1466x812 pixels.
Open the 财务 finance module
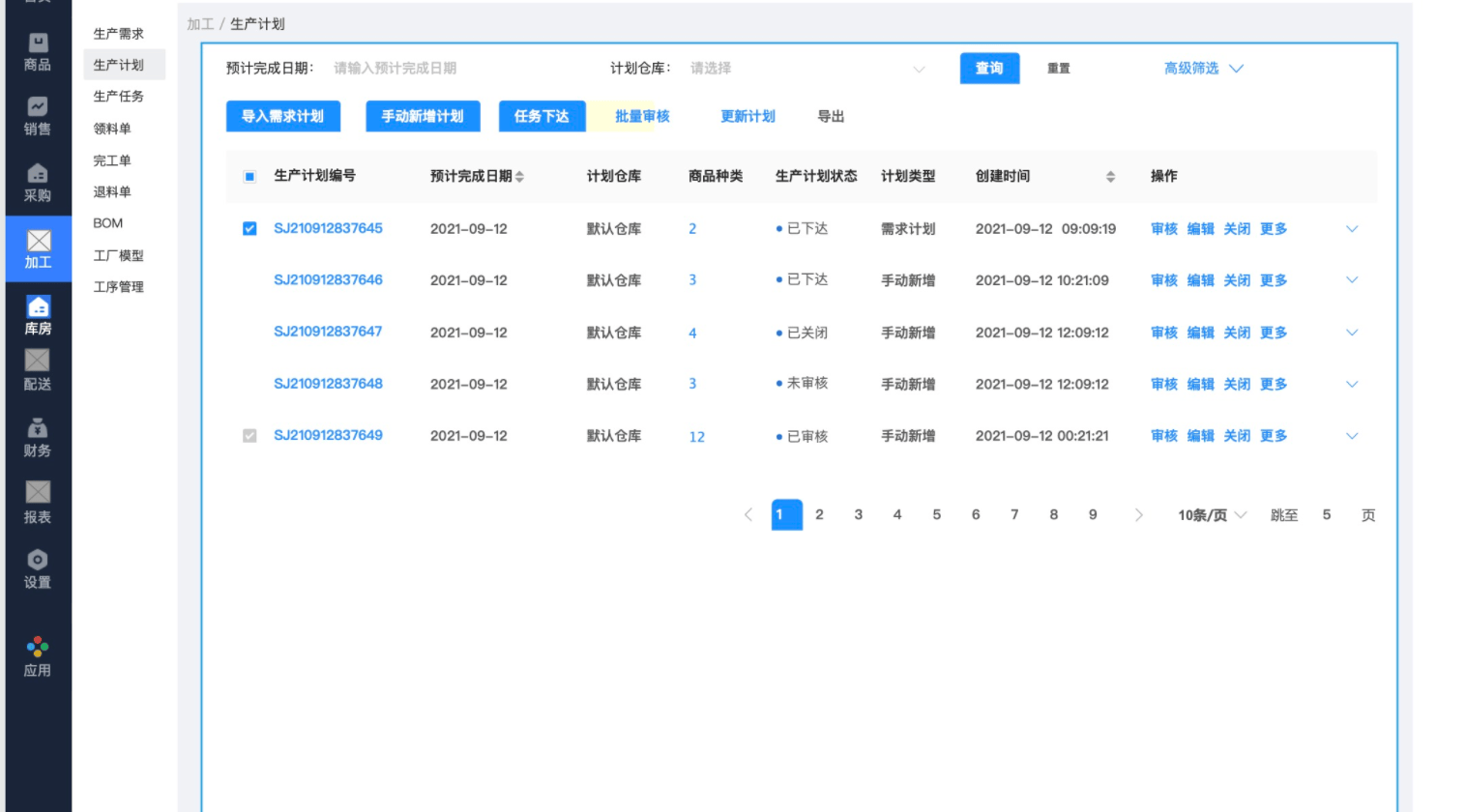[x=38, y=438]
